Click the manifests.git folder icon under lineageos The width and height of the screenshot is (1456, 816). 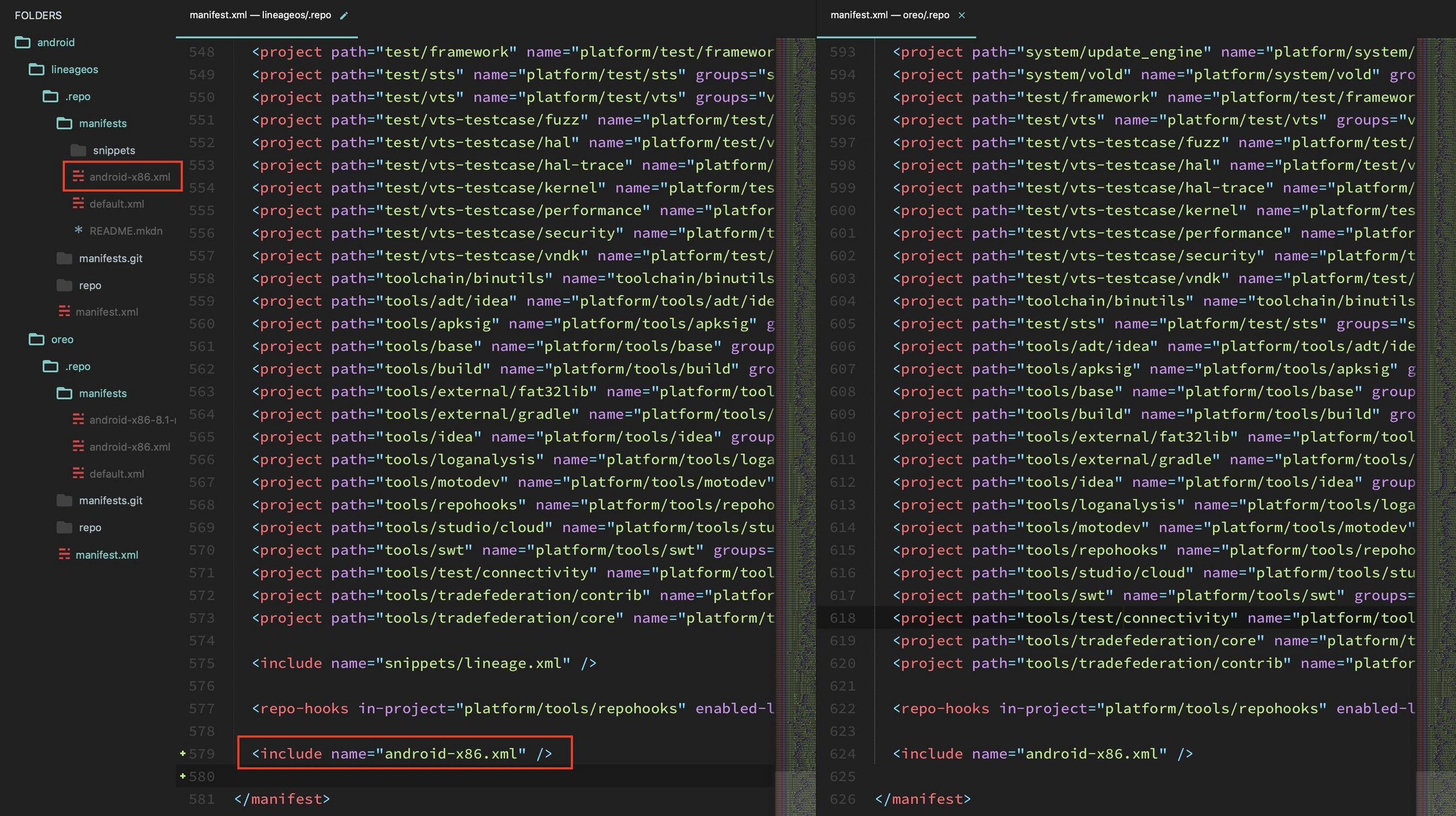coord(64,258)
